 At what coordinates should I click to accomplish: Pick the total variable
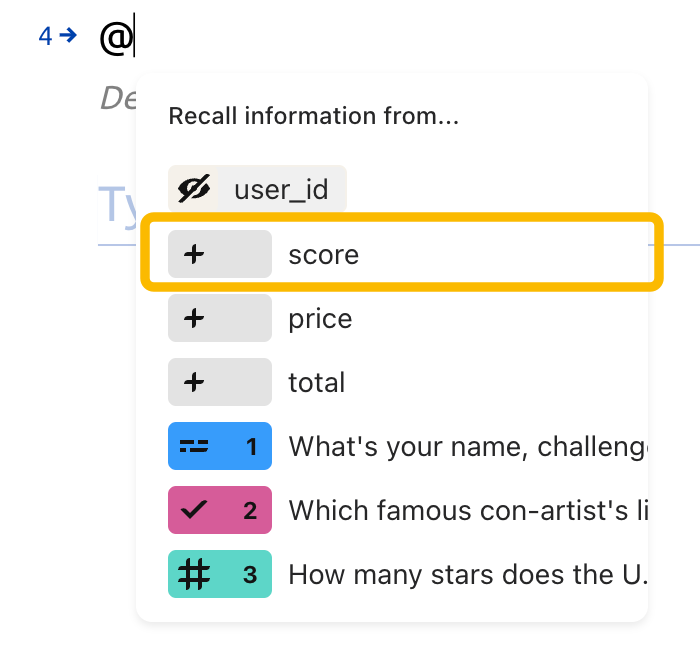(392, 382)
